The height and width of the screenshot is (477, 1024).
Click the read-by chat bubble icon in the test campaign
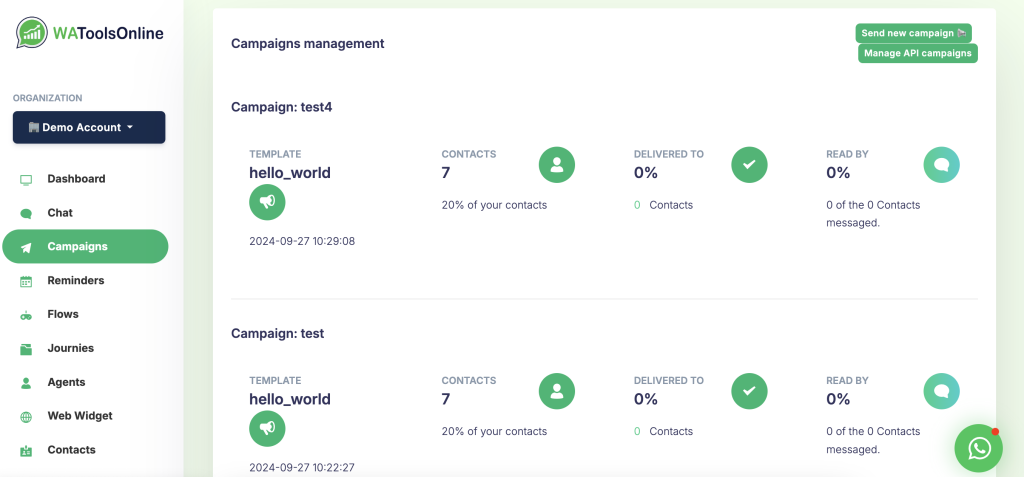point(941,391)
